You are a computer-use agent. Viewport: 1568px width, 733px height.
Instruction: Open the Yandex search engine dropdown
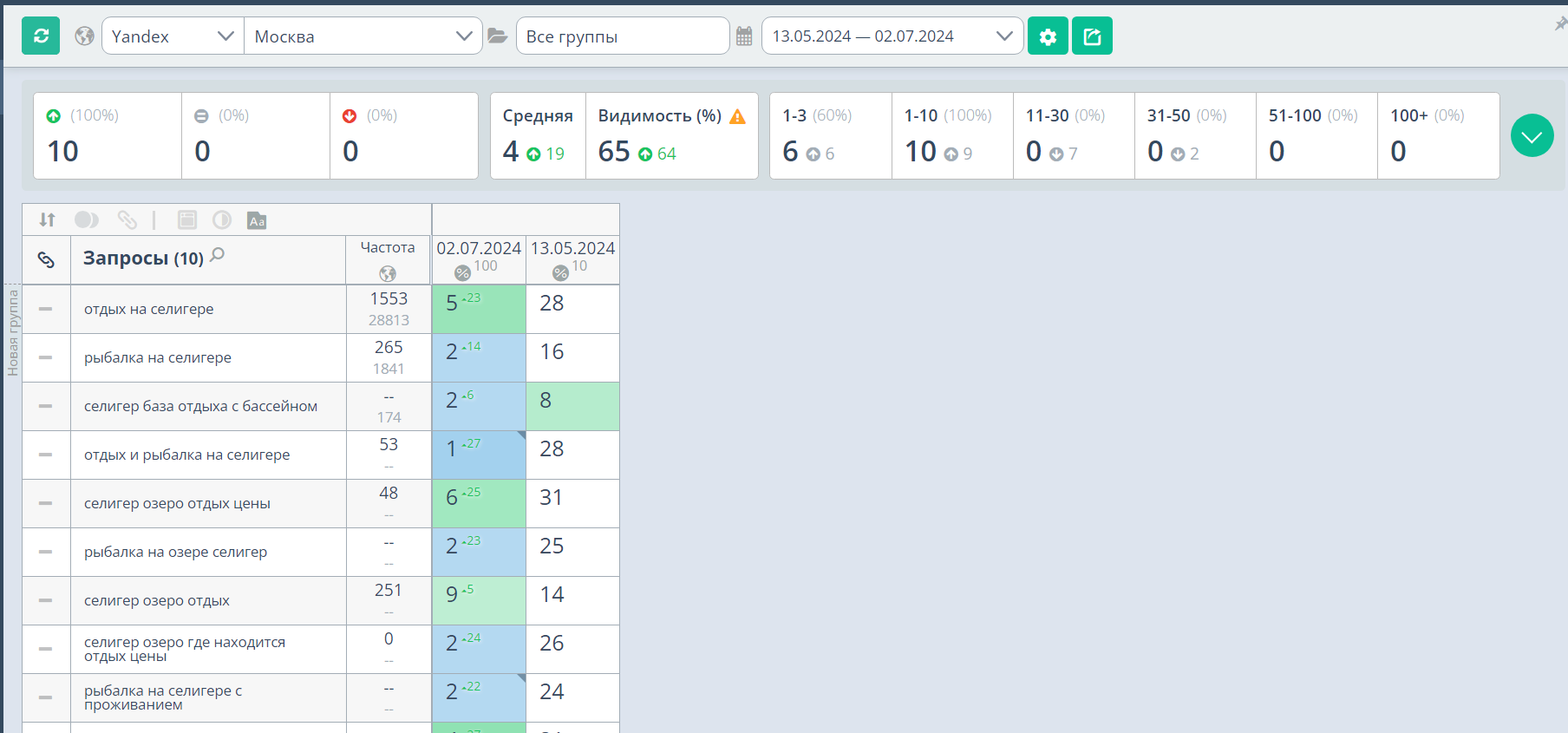(x=173, y=36)
